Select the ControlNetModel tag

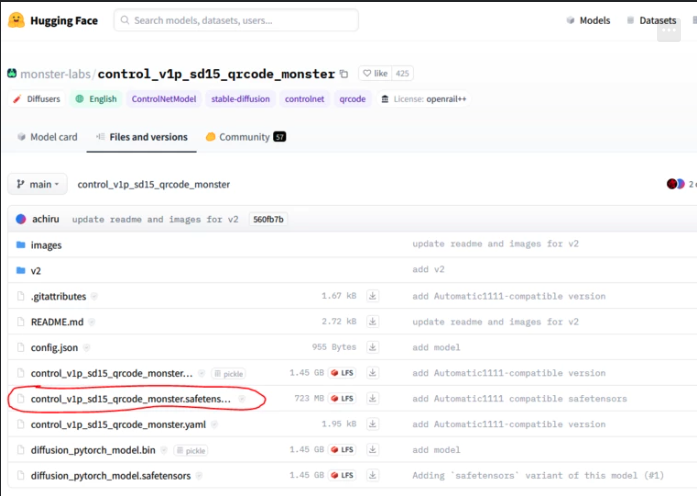[164, 99]
